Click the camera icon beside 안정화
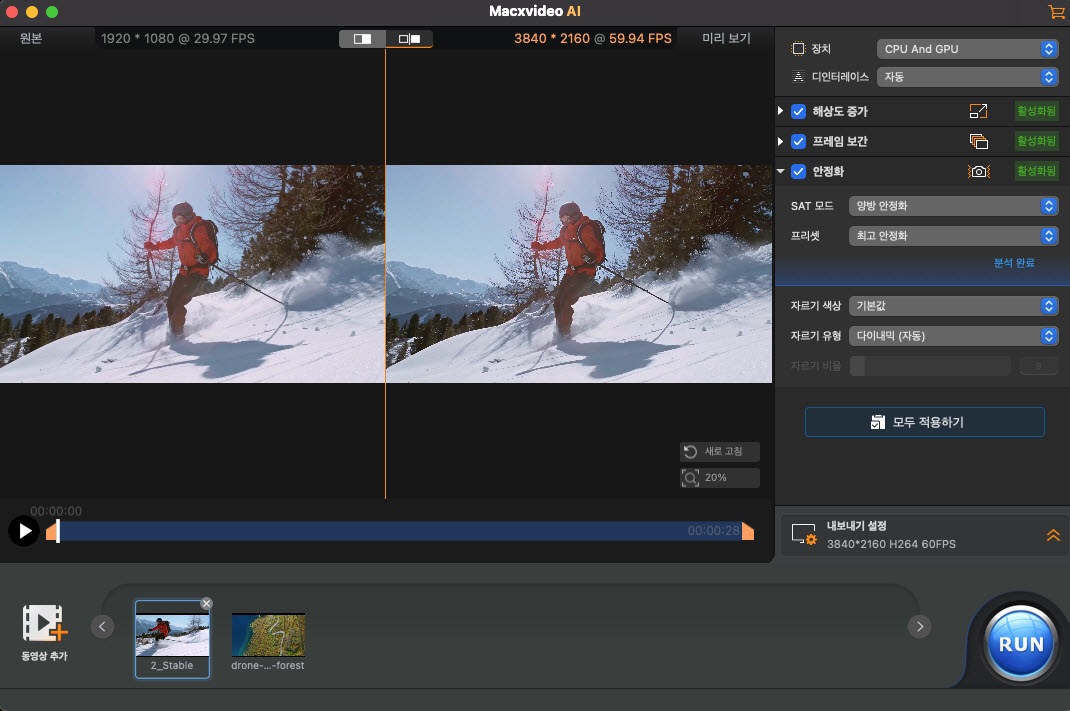This screenshot has width=1070, height=711. 979,170
